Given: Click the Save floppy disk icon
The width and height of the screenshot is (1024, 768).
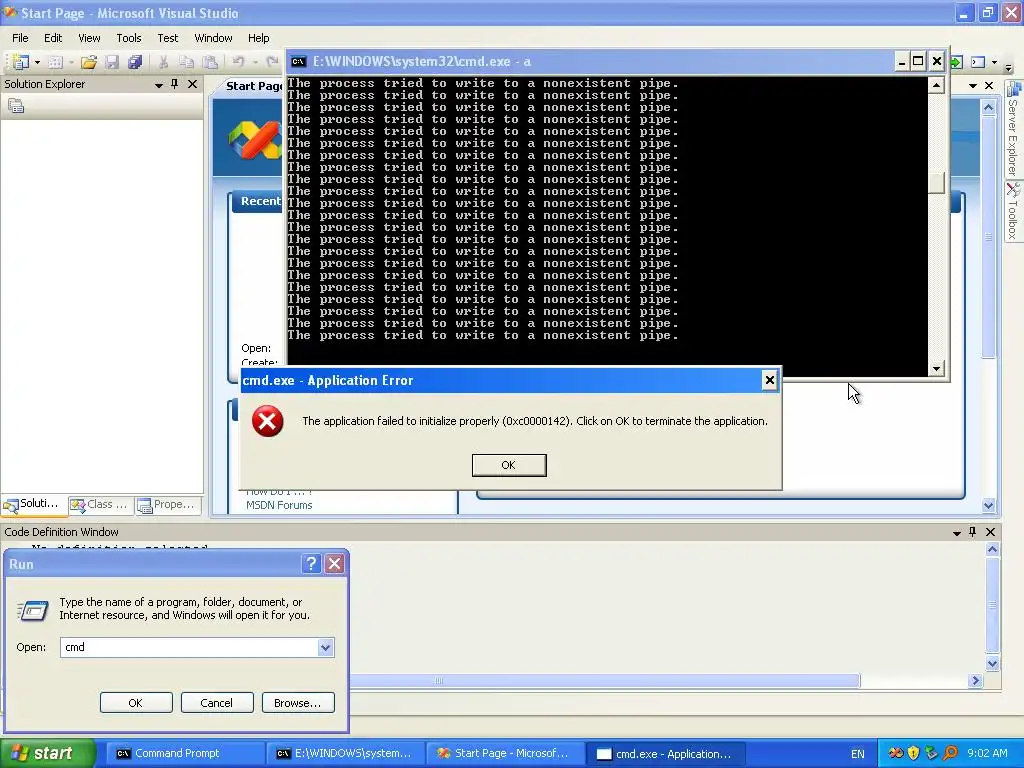Looking at the screenshot, I should [x=112, y=62].
